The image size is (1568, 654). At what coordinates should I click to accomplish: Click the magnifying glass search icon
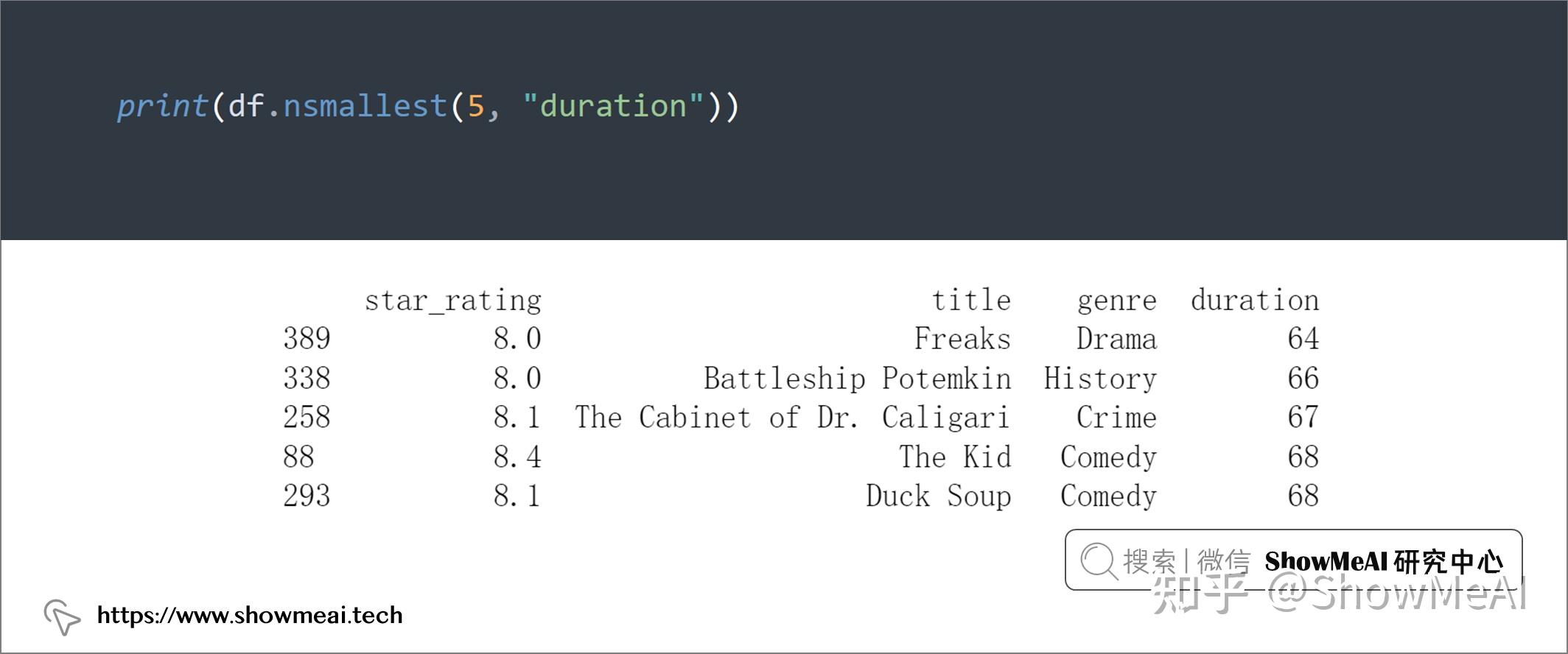click(x=1099, y=562)
